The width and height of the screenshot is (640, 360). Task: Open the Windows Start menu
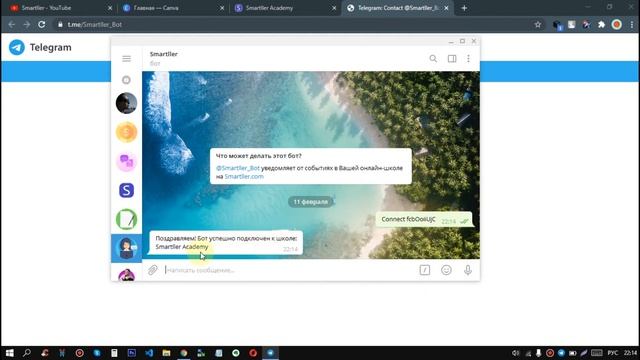[9, 353]
